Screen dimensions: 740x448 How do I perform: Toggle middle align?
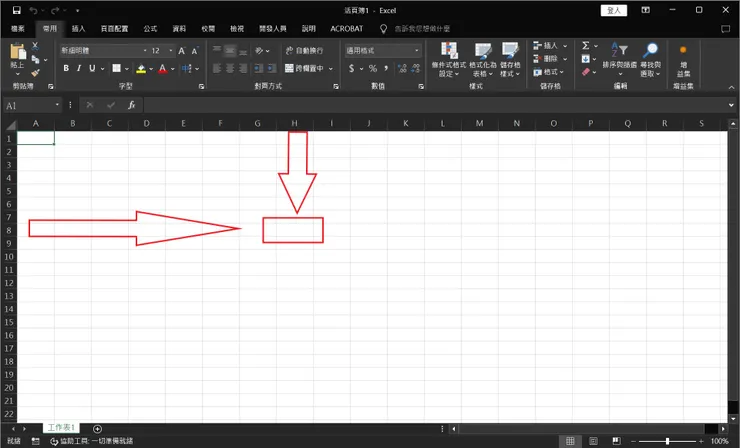230,51
